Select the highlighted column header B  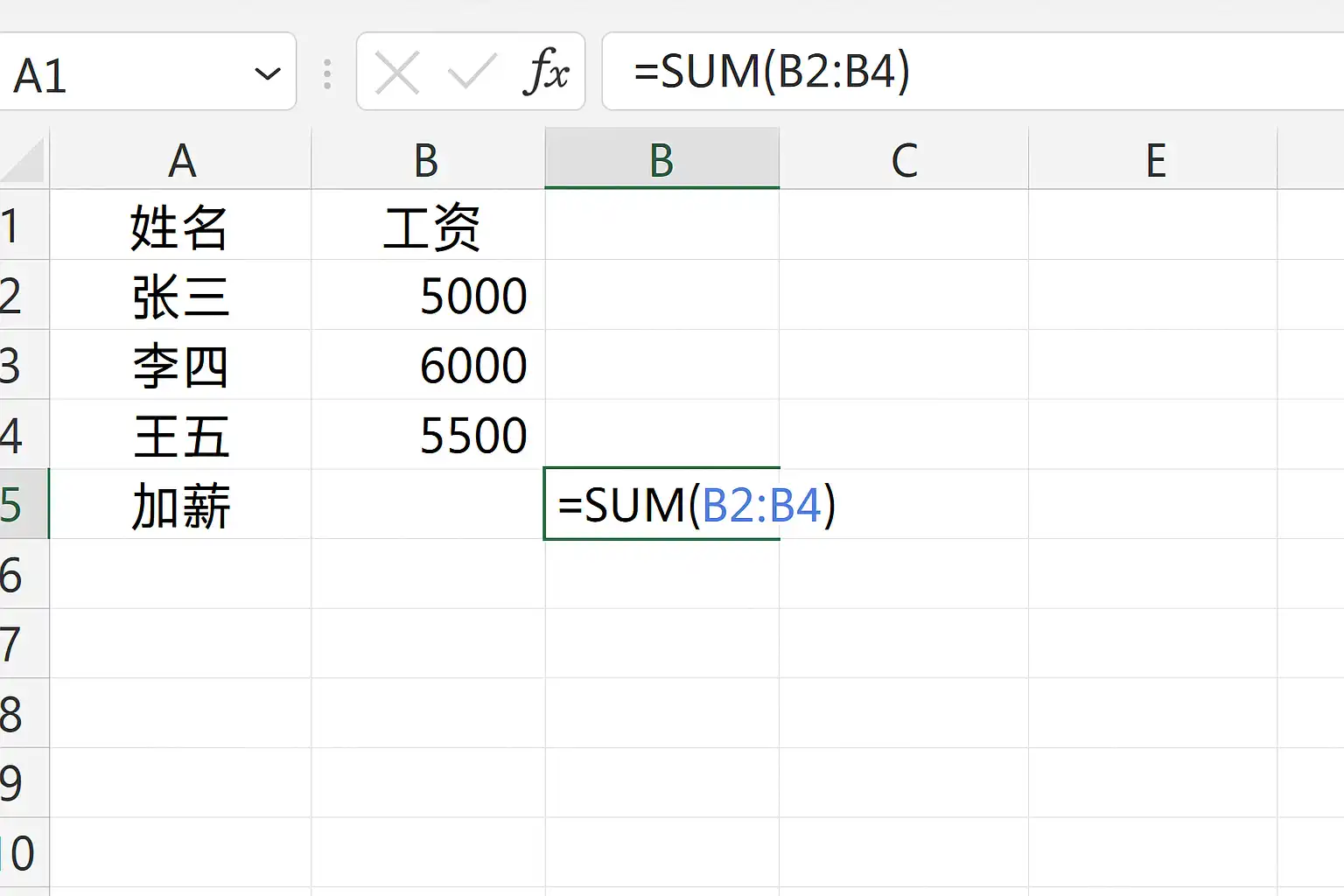tap(661, 160)
